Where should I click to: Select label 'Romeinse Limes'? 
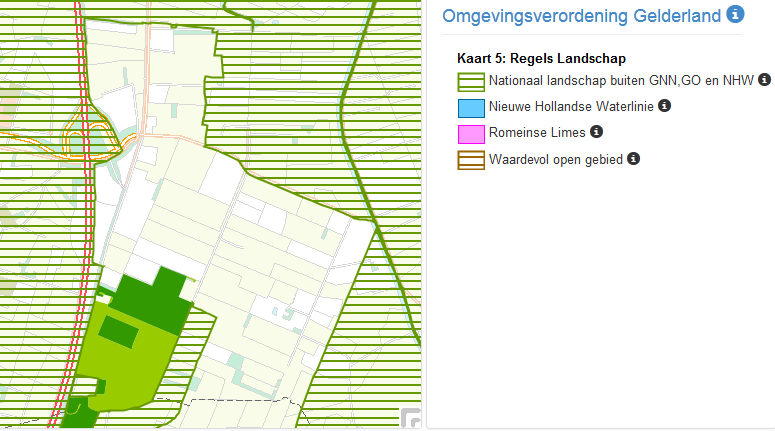click(x=537, y=132)
